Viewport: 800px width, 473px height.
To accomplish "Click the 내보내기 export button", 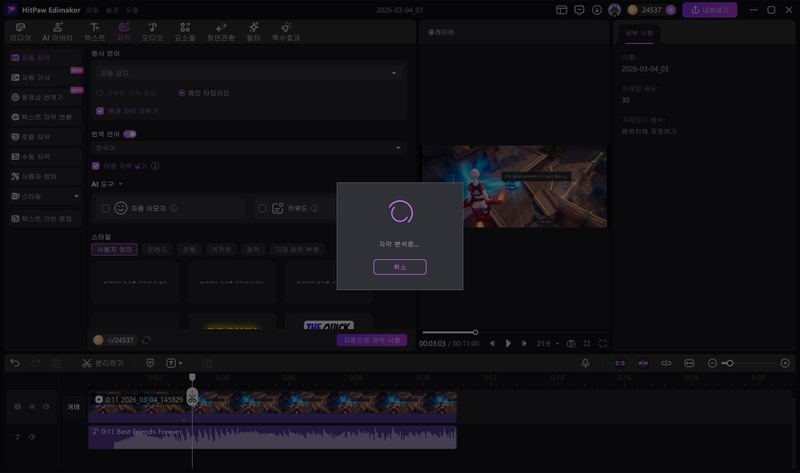I will [709, 10].
